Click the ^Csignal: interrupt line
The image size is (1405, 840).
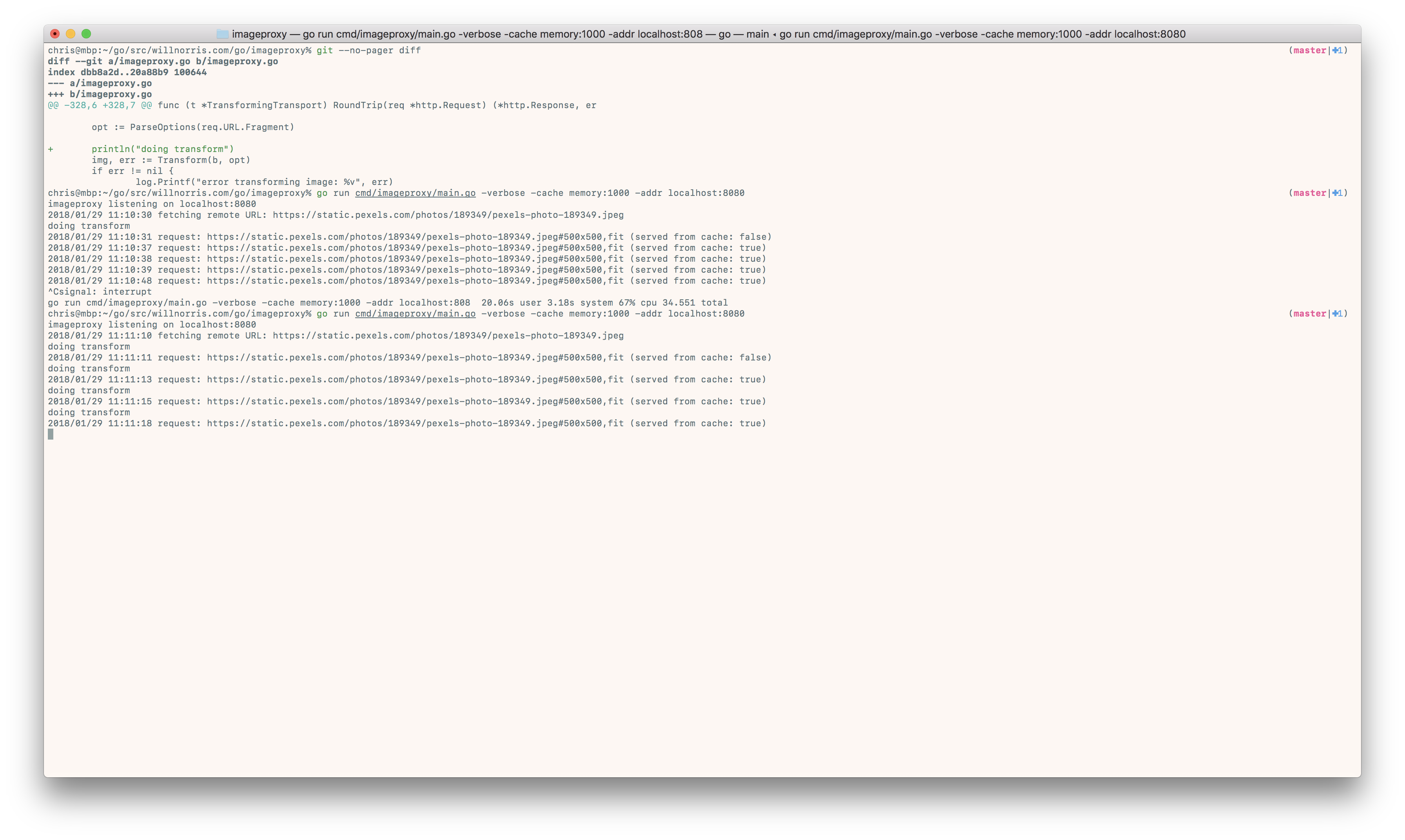100,291
